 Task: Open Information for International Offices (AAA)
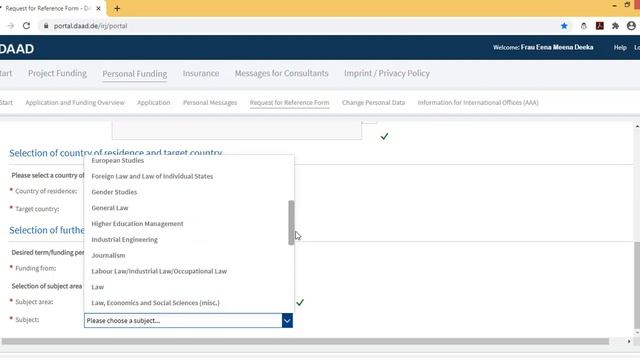pos(478,103)
